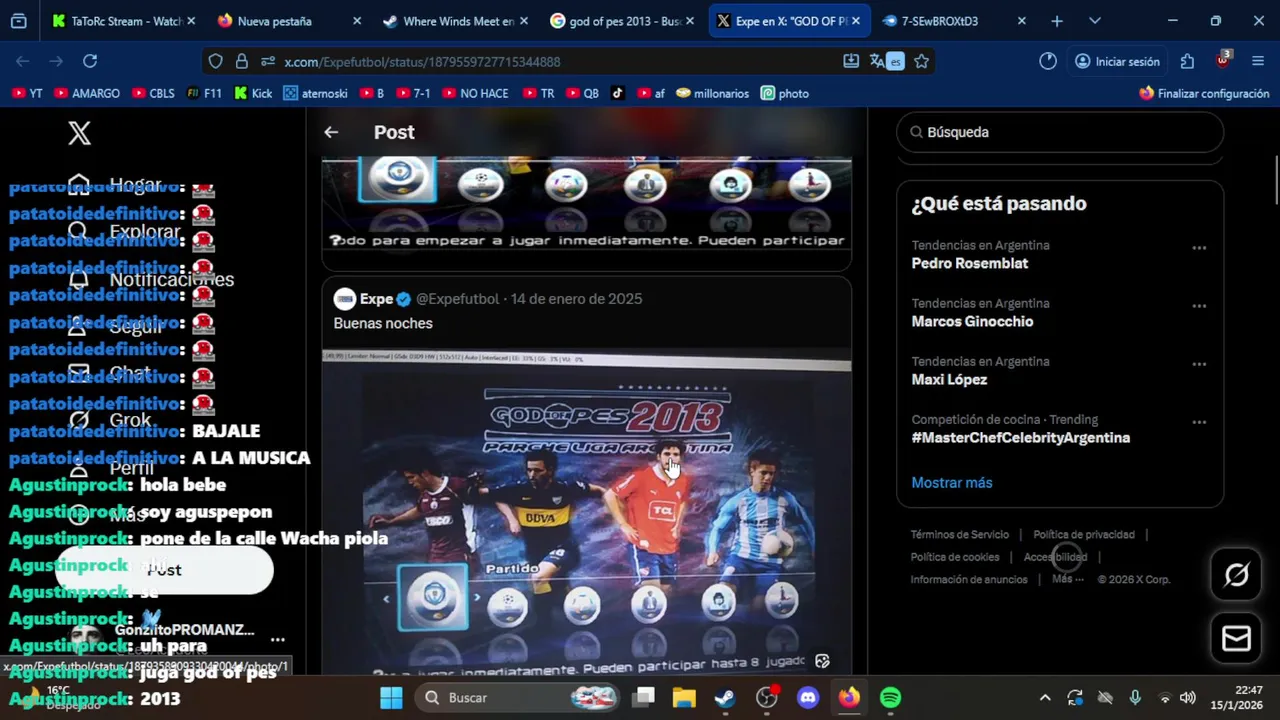1280x720 pixels.
Task: Open the Firefox View icon at top-left
Action: coord(18,21)
